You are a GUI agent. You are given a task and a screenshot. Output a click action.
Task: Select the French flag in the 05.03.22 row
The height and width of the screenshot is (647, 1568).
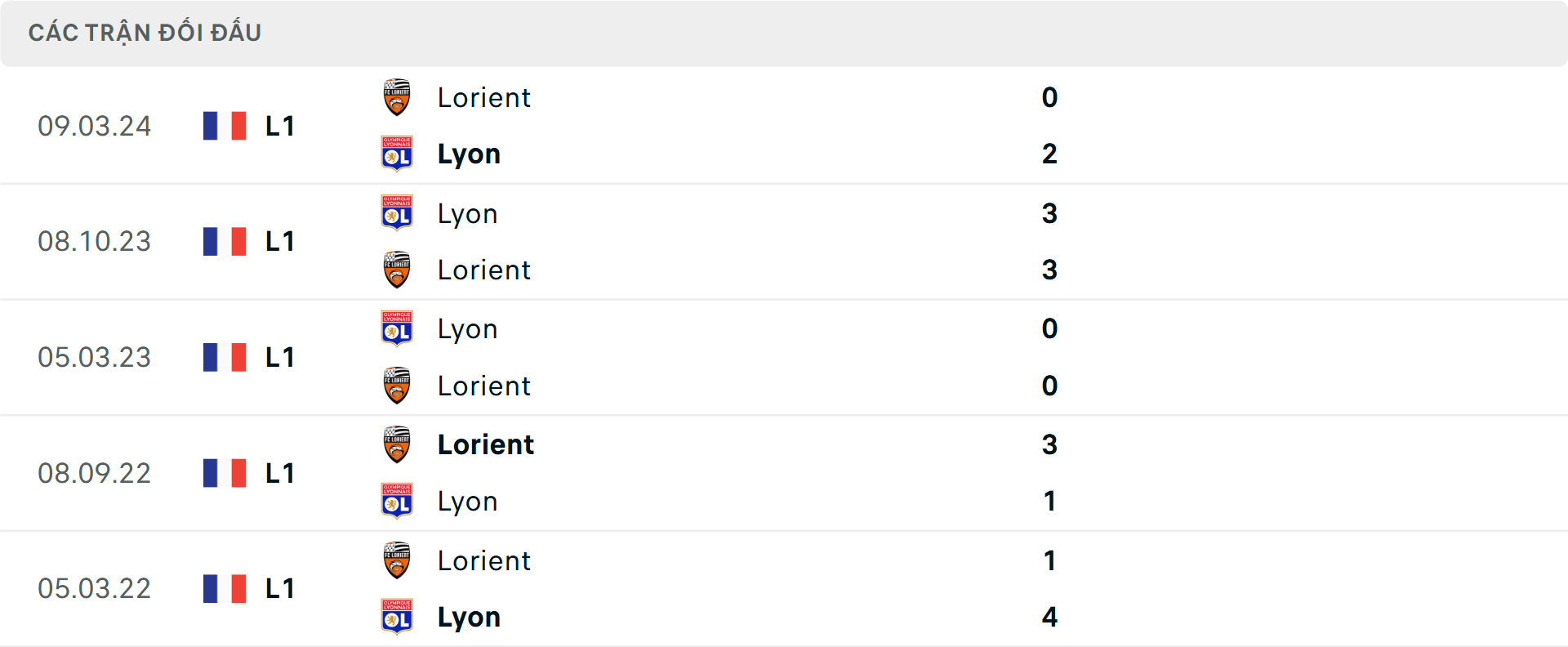[224, 588]
